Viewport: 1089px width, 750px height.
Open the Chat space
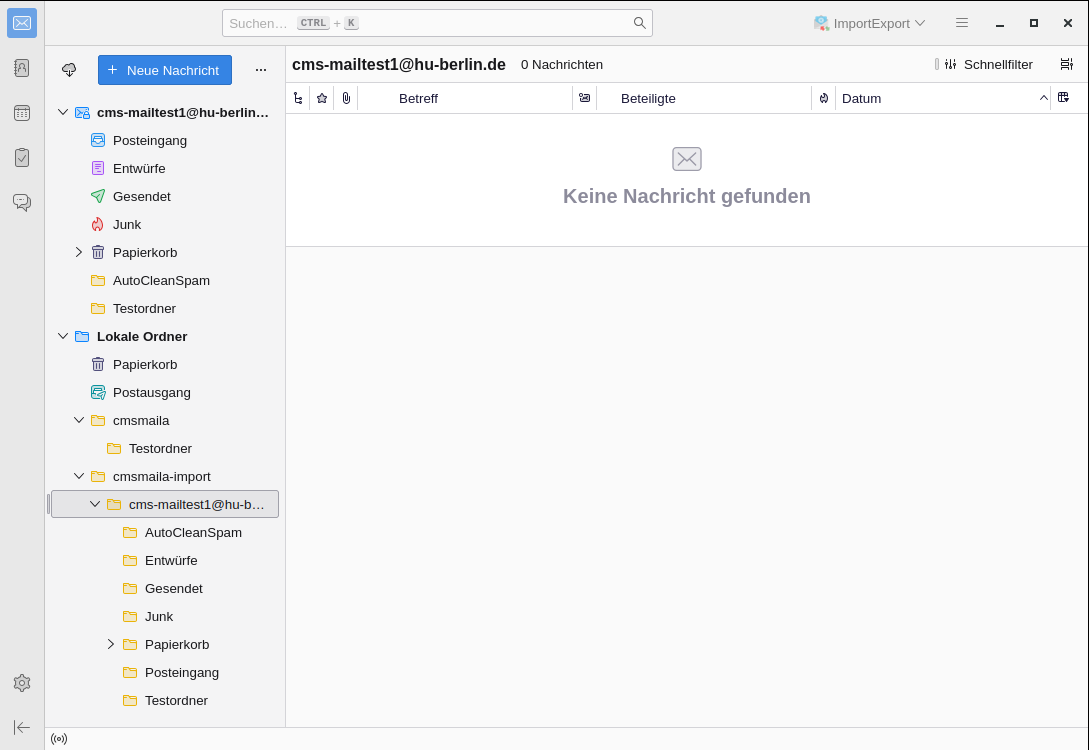click(22, 202)
